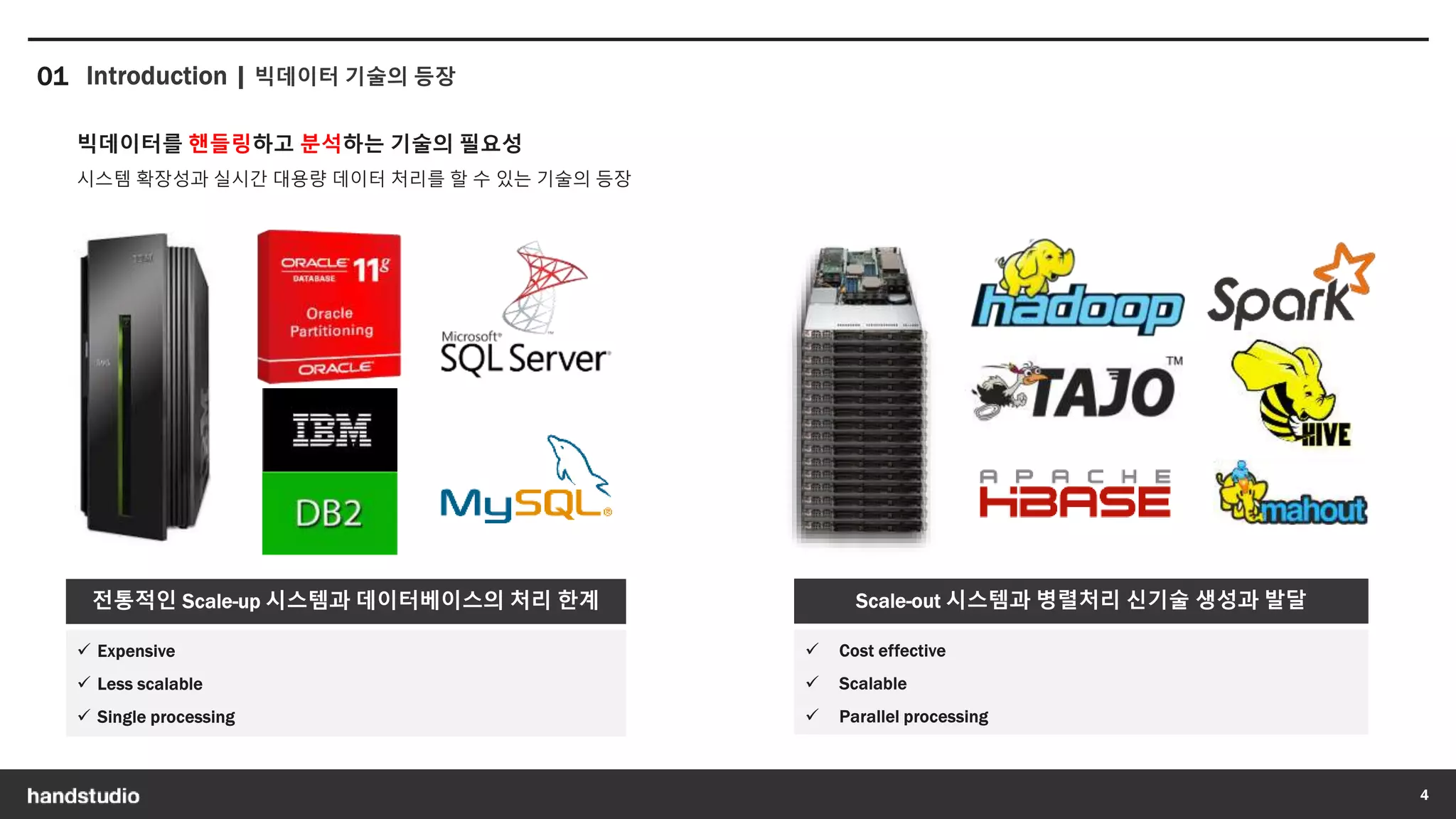
Task: Click the checkmark beside Less scalable
Action: (84, 682)
